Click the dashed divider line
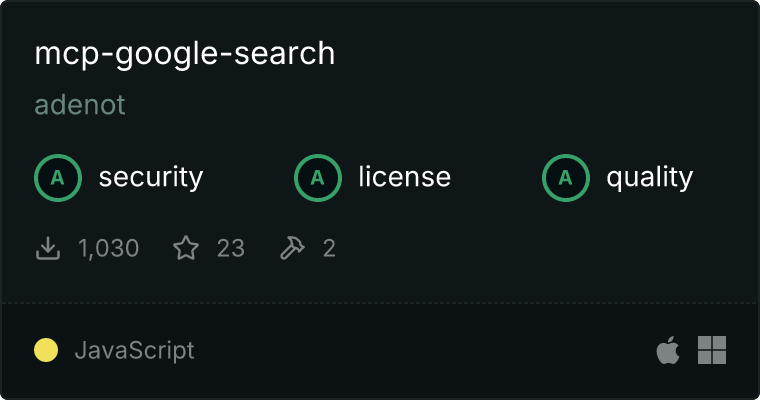The image size is (760, 400). pyautogui.click(x=380, y=303)
